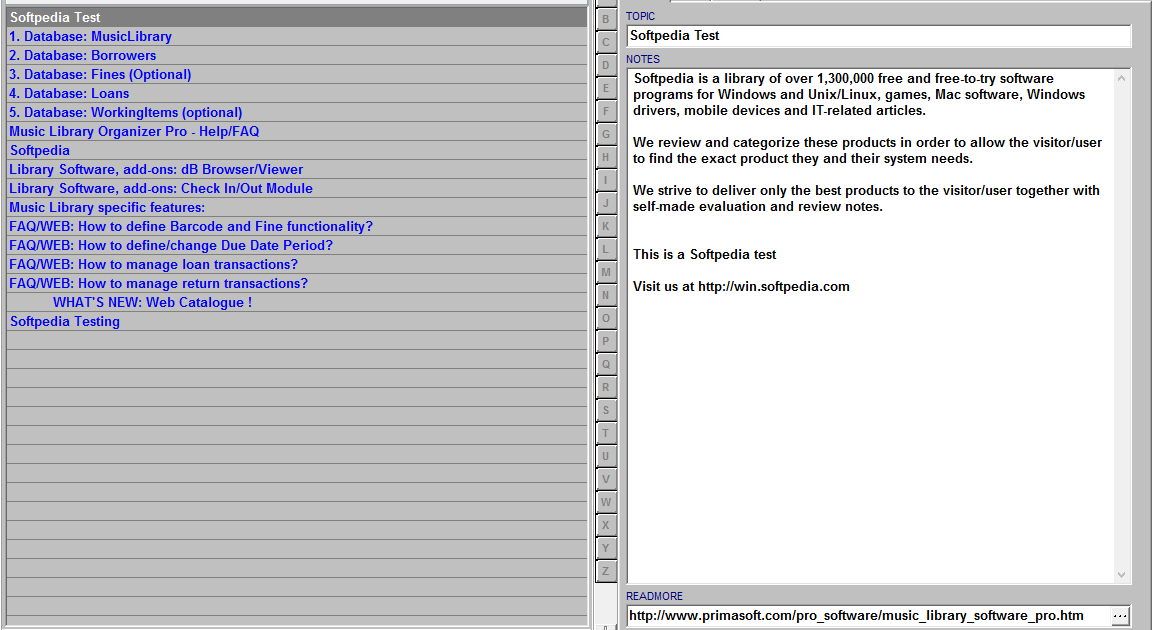Click the READMORE URL field
The height and width of the screenshot is (630, 1152).
coord(868,615)
